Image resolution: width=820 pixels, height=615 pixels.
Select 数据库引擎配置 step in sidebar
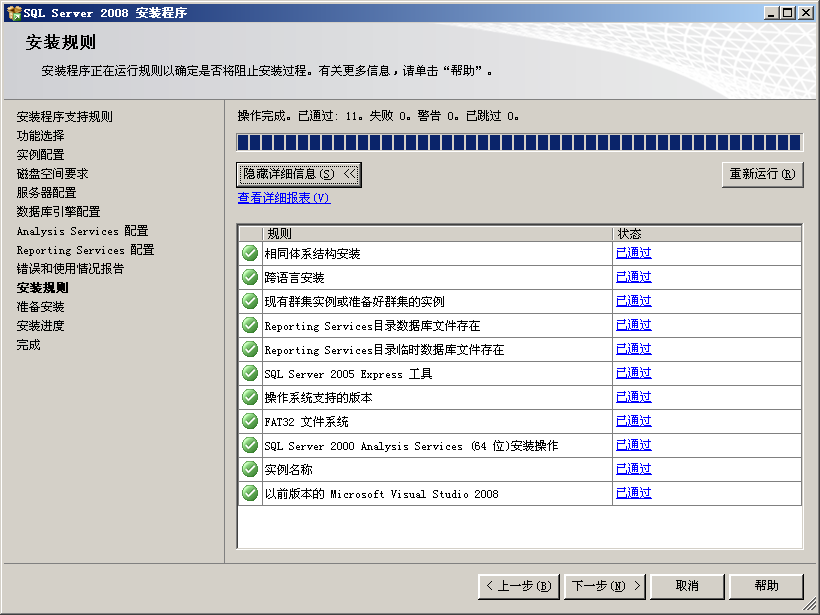tap(58, 212)
